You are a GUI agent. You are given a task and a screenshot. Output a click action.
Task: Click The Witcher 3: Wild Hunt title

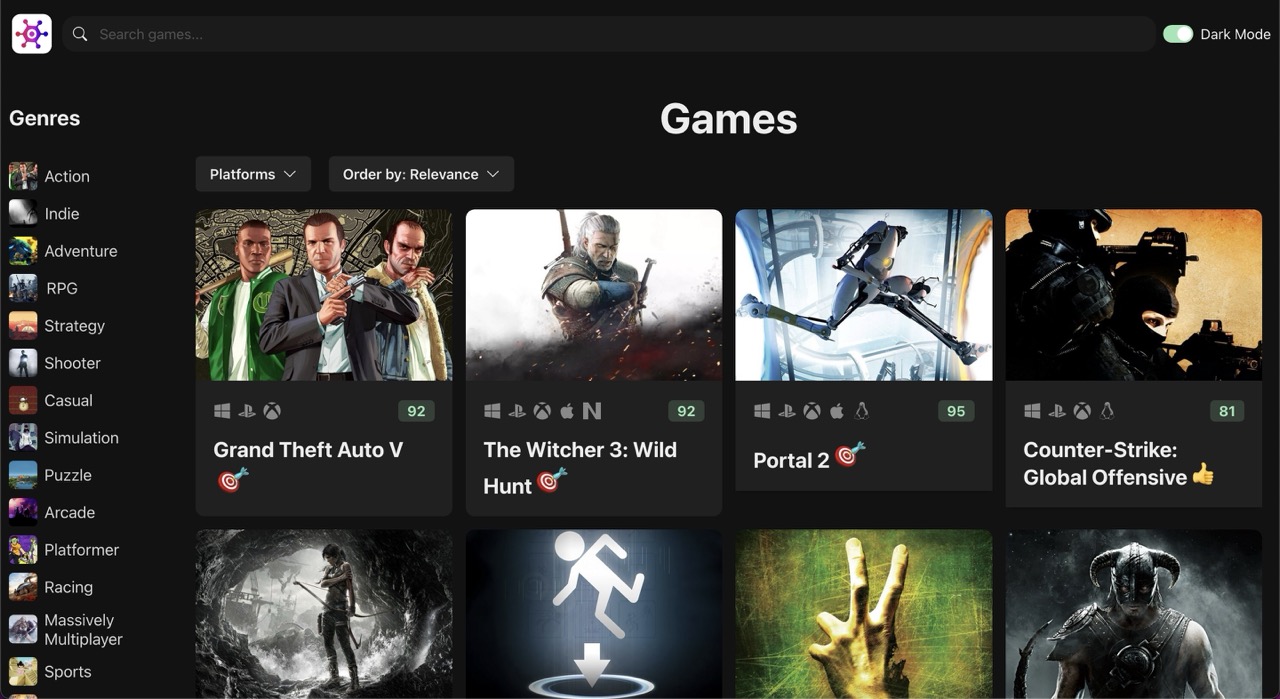tap(580, 468)
